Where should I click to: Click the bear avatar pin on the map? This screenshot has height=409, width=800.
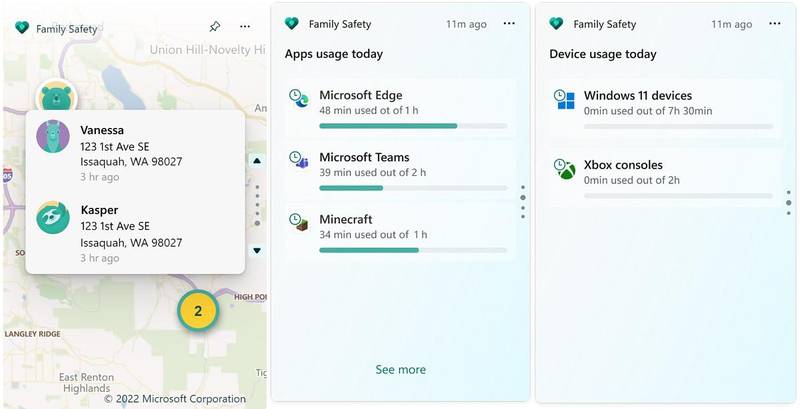click(56, 97)
